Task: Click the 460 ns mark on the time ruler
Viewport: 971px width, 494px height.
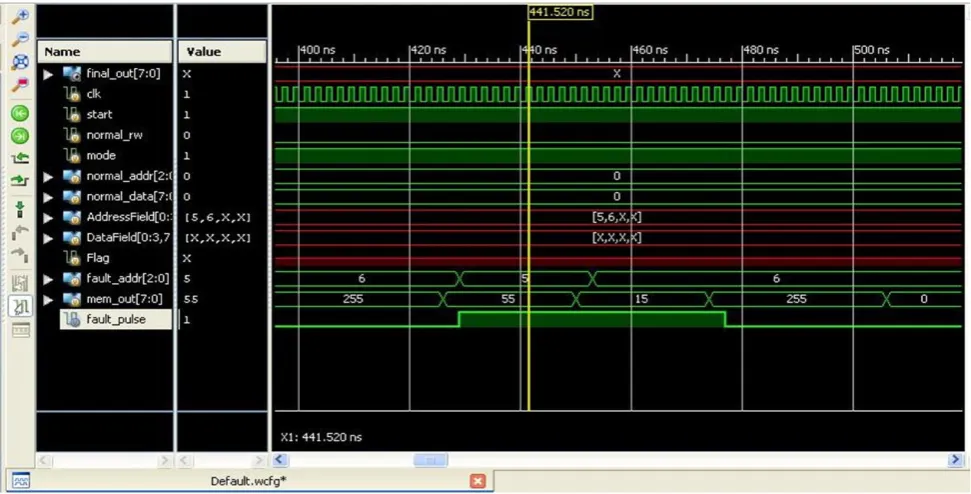Action: coord(650,50)
